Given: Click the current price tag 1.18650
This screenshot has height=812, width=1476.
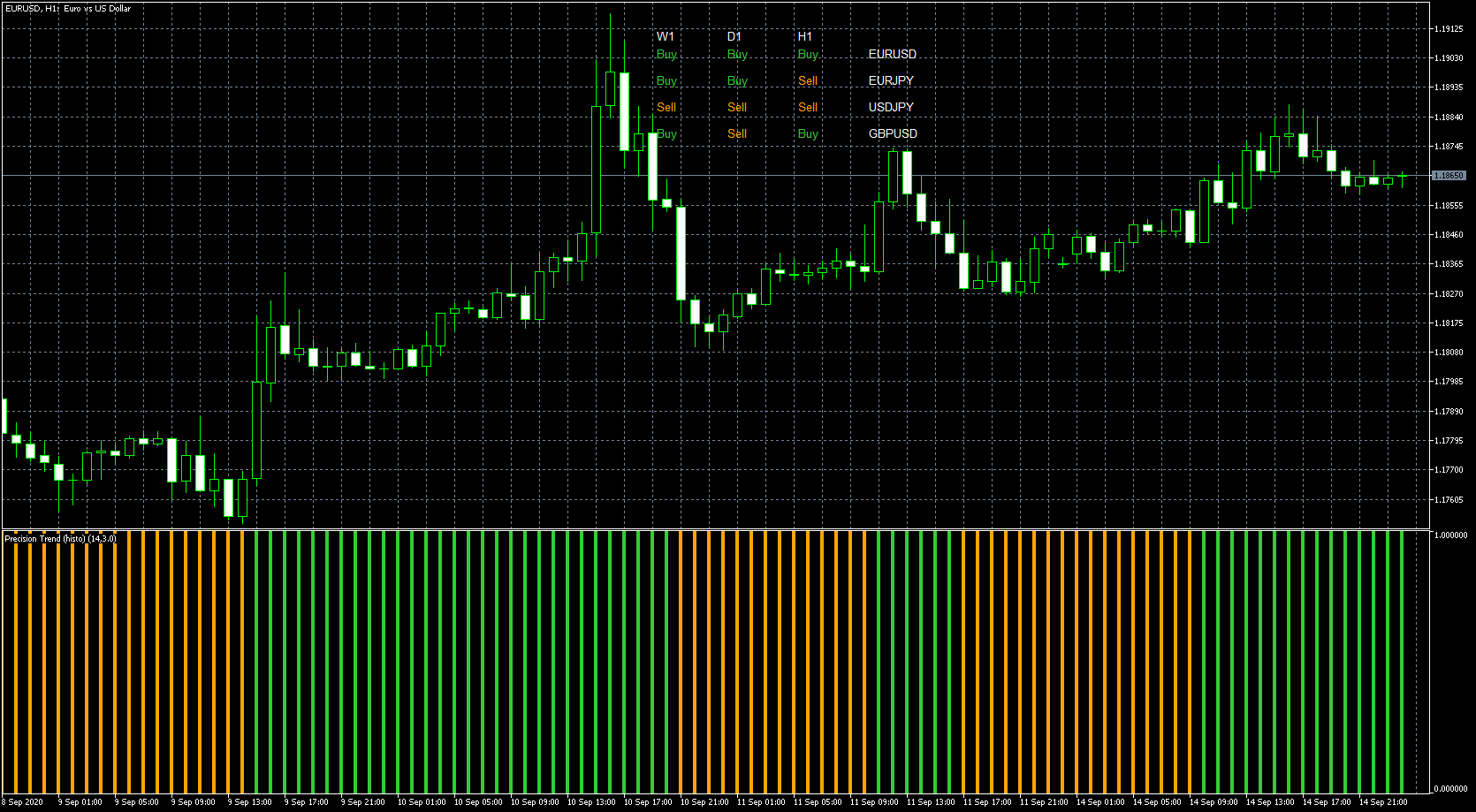Looking at the screenshot, I should click(x=1449, y=176).
